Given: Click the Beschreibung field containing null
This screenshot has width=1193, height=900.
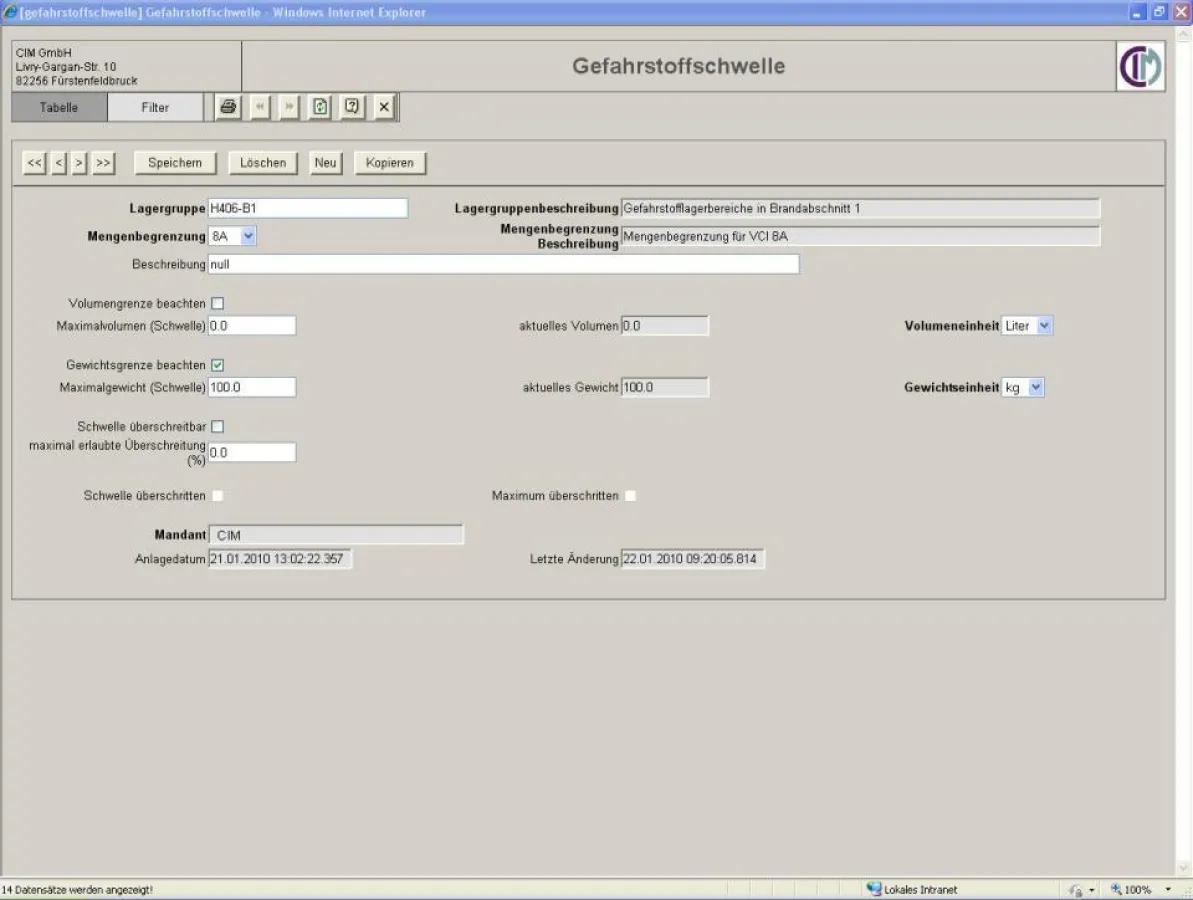Looking at the screenshot, I should 500,264.
